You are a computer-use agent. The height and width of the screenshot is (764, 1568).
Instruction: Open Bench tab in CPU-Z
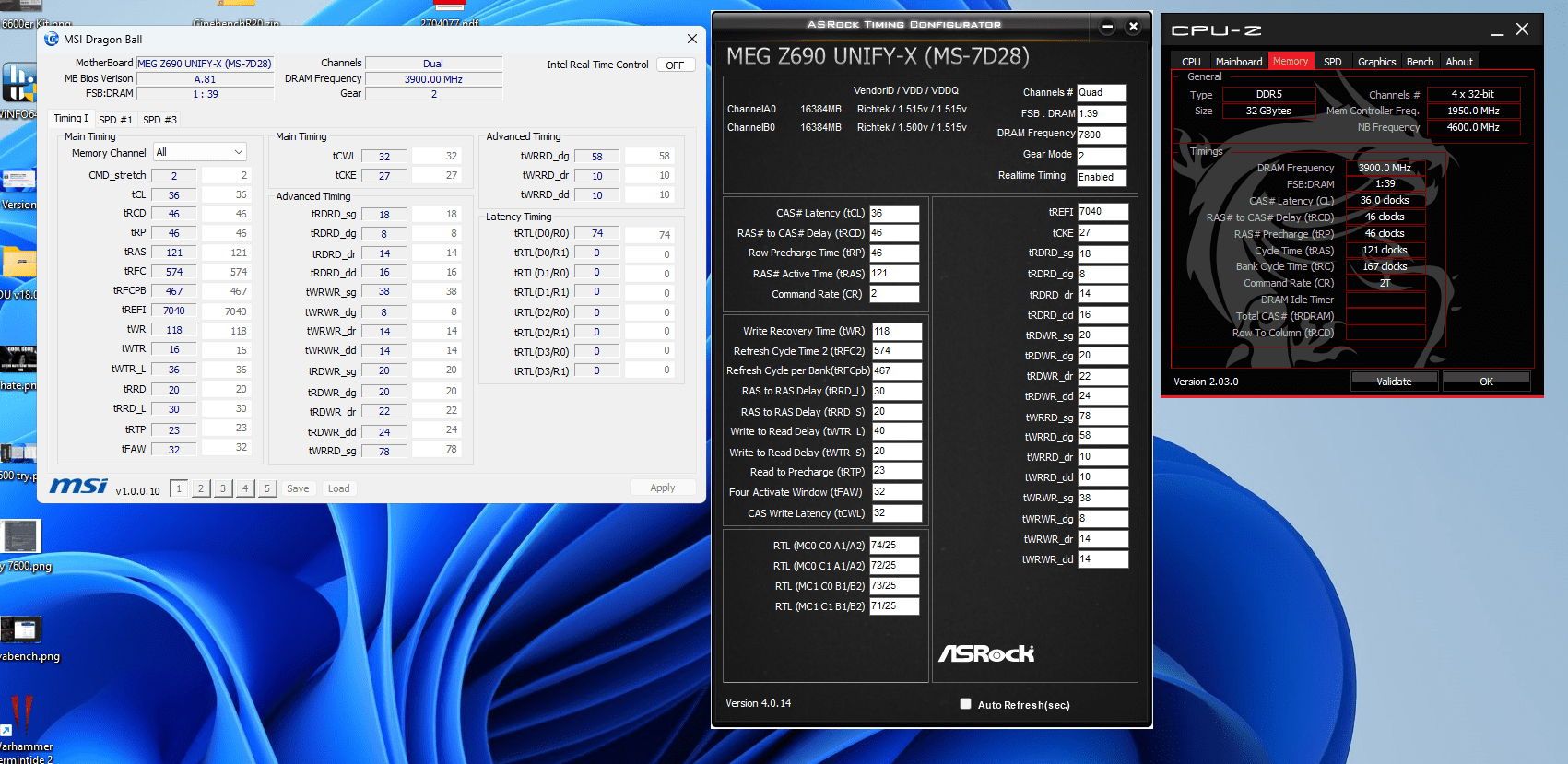pyautogui.click(x=1420, y=62)
